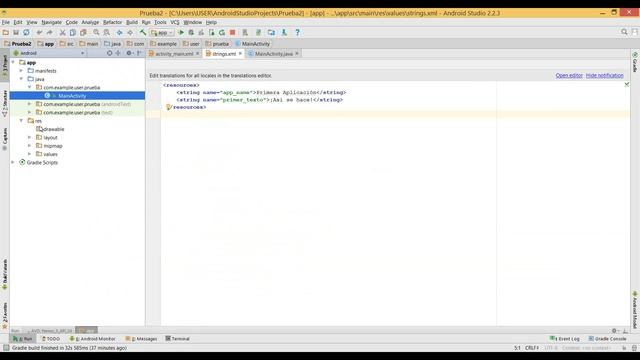
Task: Click the Undo arrow icon
Action: coord(39,32)
